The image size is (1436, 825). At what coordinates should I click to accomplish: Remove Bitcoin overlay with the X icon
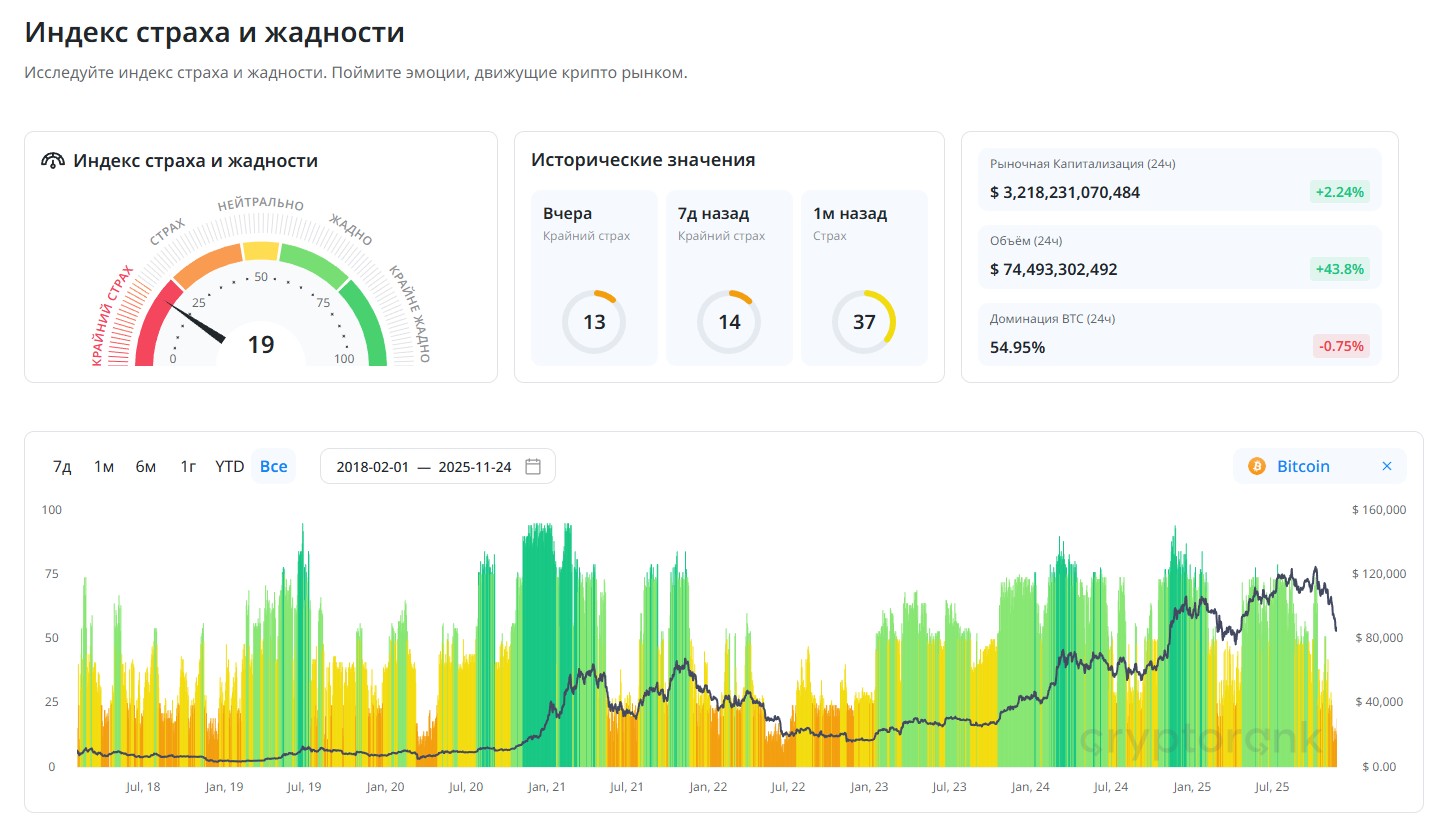(1386, 466)
